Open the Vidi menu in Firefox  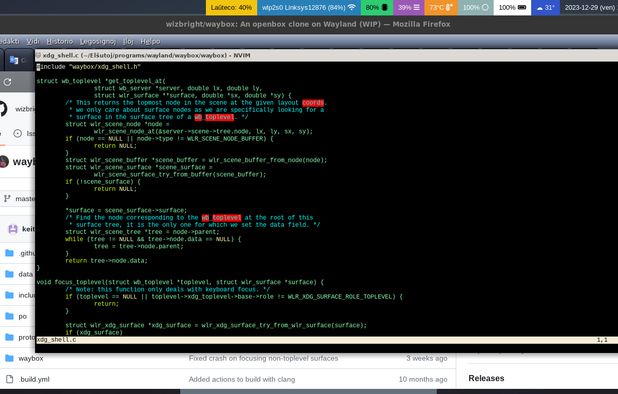pyautogui.click(x=33, y=41)
